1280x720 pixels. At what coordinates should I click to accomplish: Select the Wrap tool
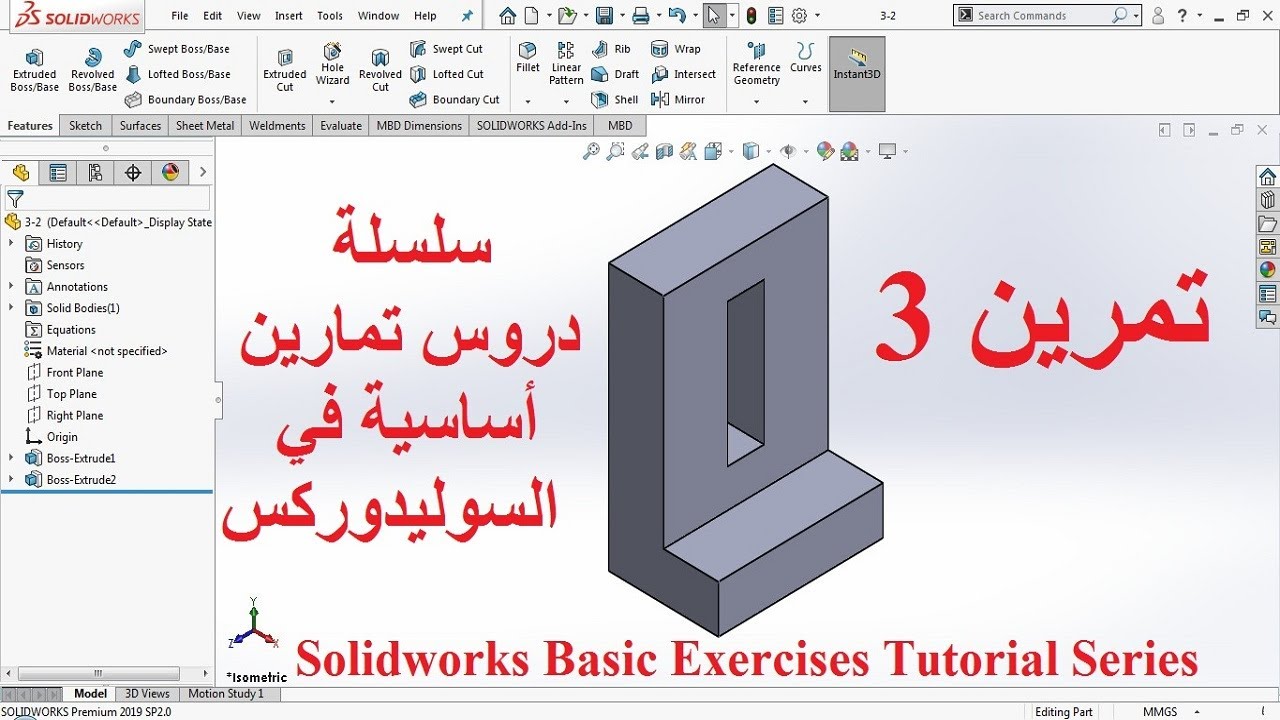click(x=676, y=49)
